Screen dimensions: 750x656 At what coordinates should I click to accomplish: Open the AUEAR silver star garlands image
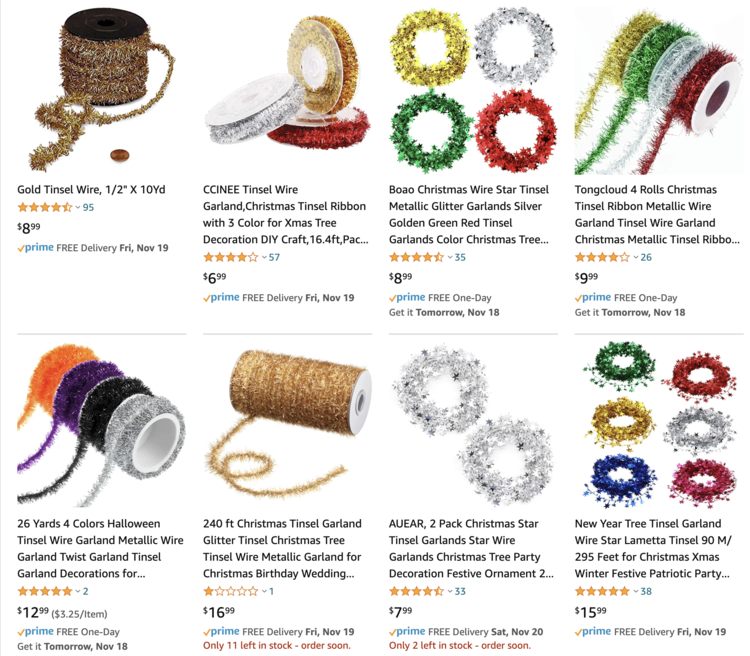[x=473, y=425]
